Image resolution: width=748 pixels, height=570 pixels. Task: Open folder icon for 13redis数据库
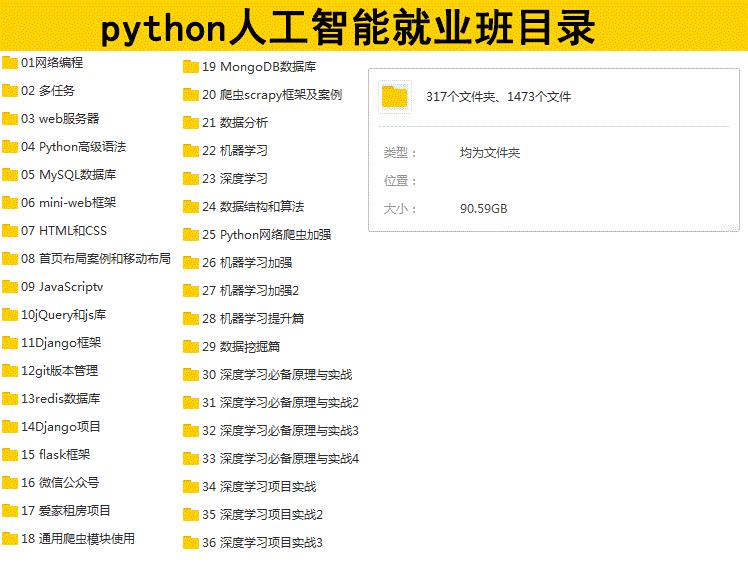[10, 399]
